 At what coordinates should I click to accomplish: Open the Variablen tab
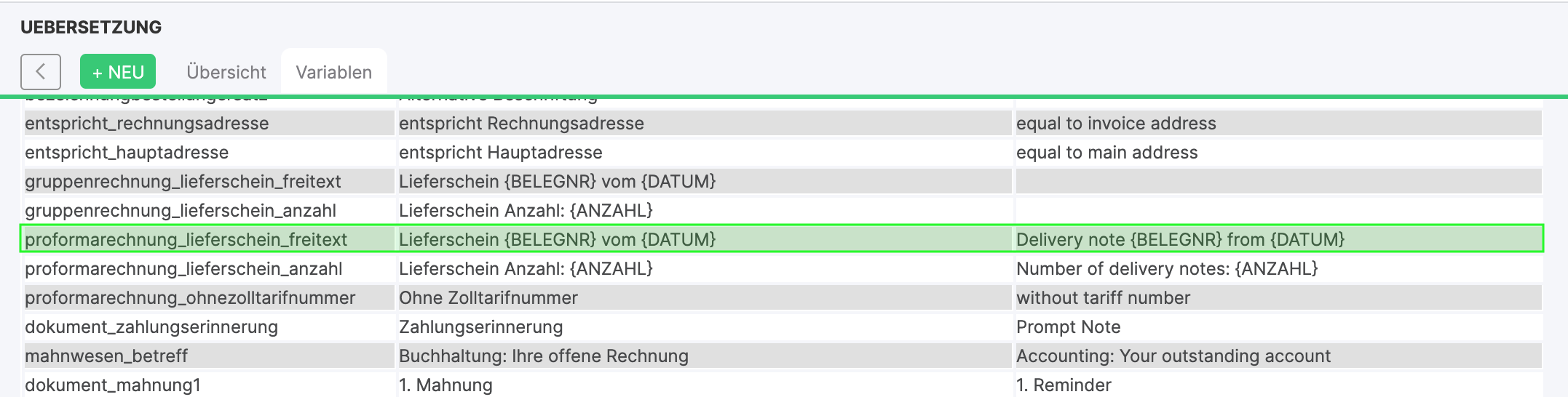coord(334,72)
